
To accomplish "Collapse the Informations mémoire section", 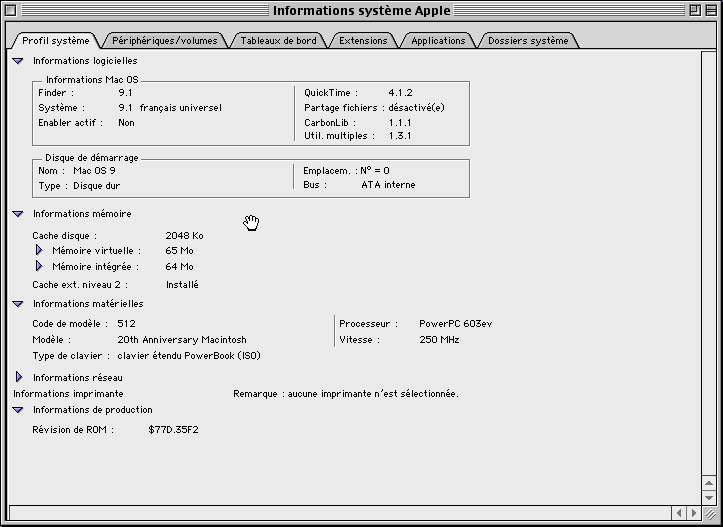I will tap(18, 214).
